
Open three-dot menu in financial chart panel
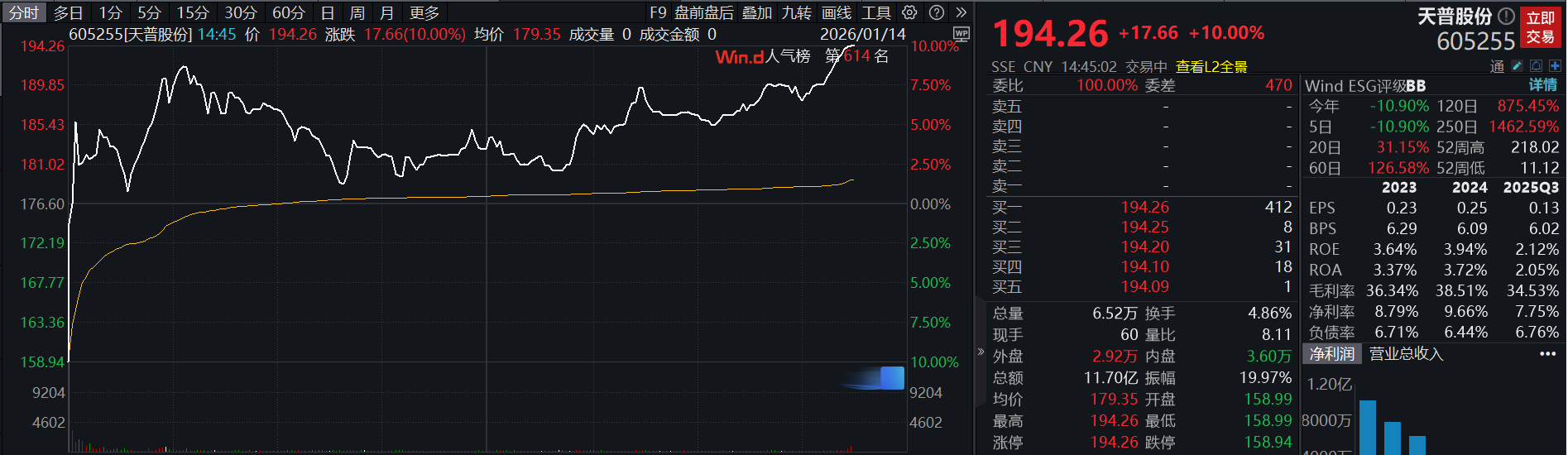click(x=1547, y=354)
